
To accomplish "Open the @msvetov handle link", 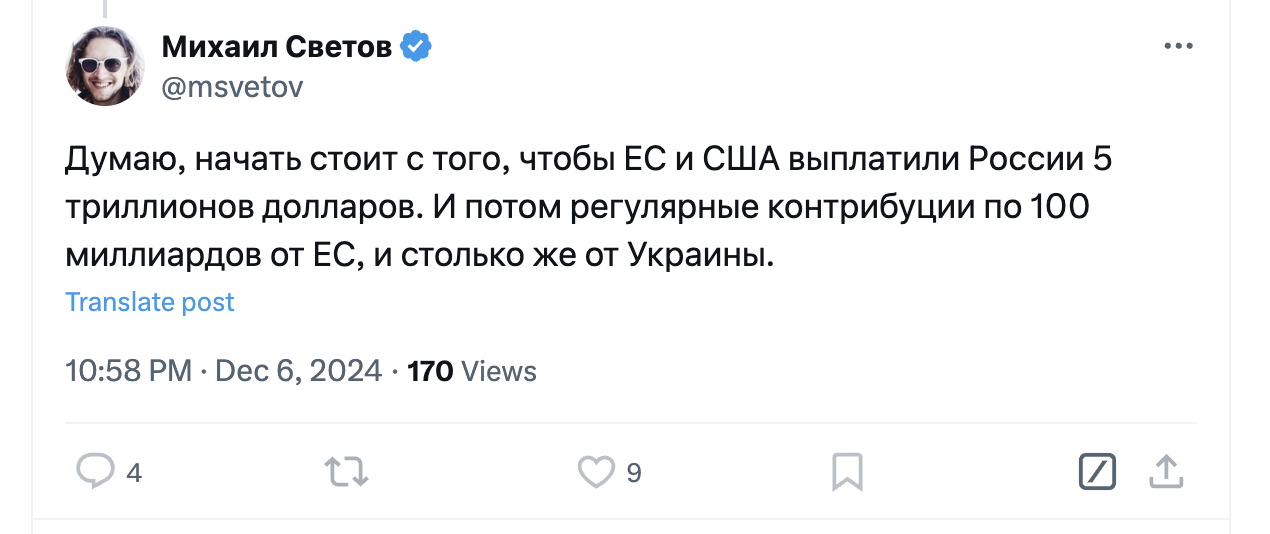I will (232, 88).
